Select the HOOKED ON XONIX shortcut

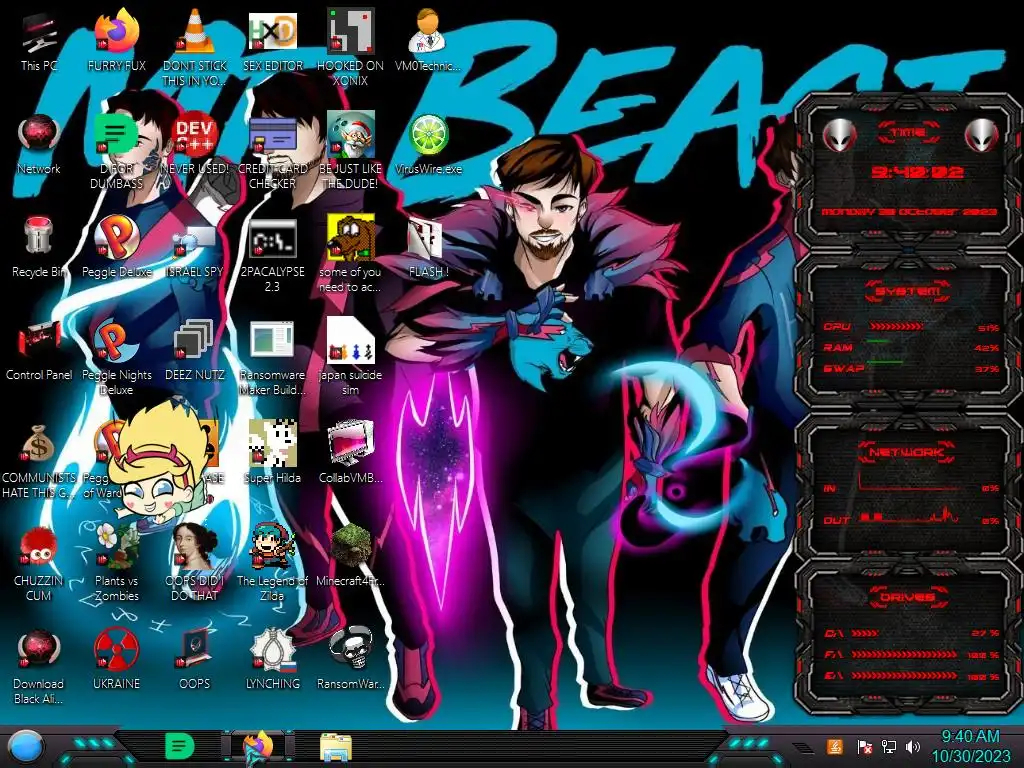350,31
